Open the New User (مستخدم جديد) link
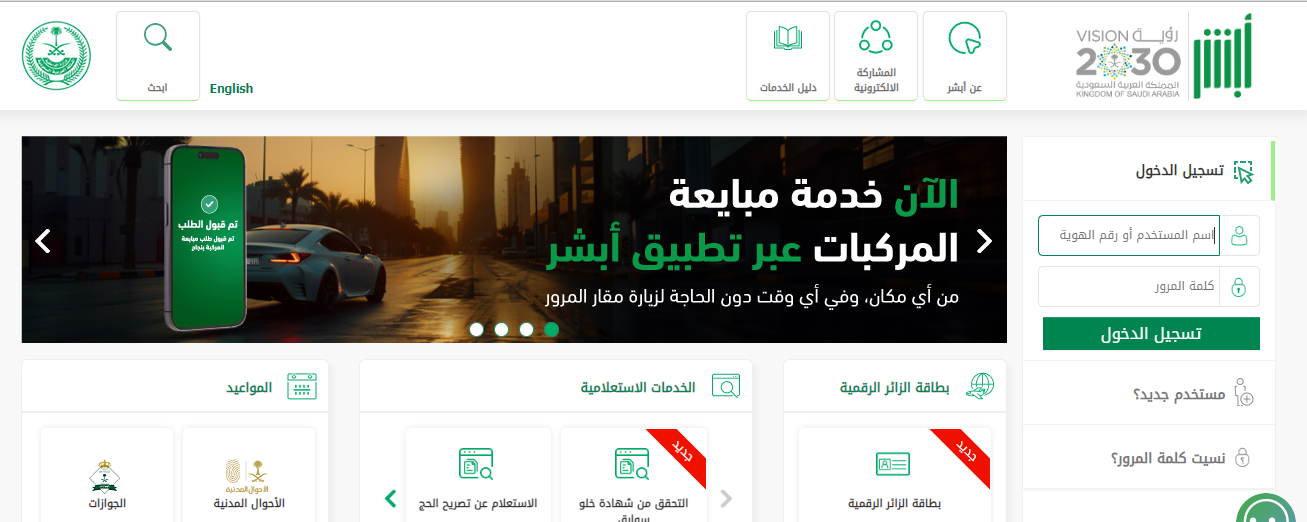The height and width of the screenshot is (522, 1307). (1180, 394)
